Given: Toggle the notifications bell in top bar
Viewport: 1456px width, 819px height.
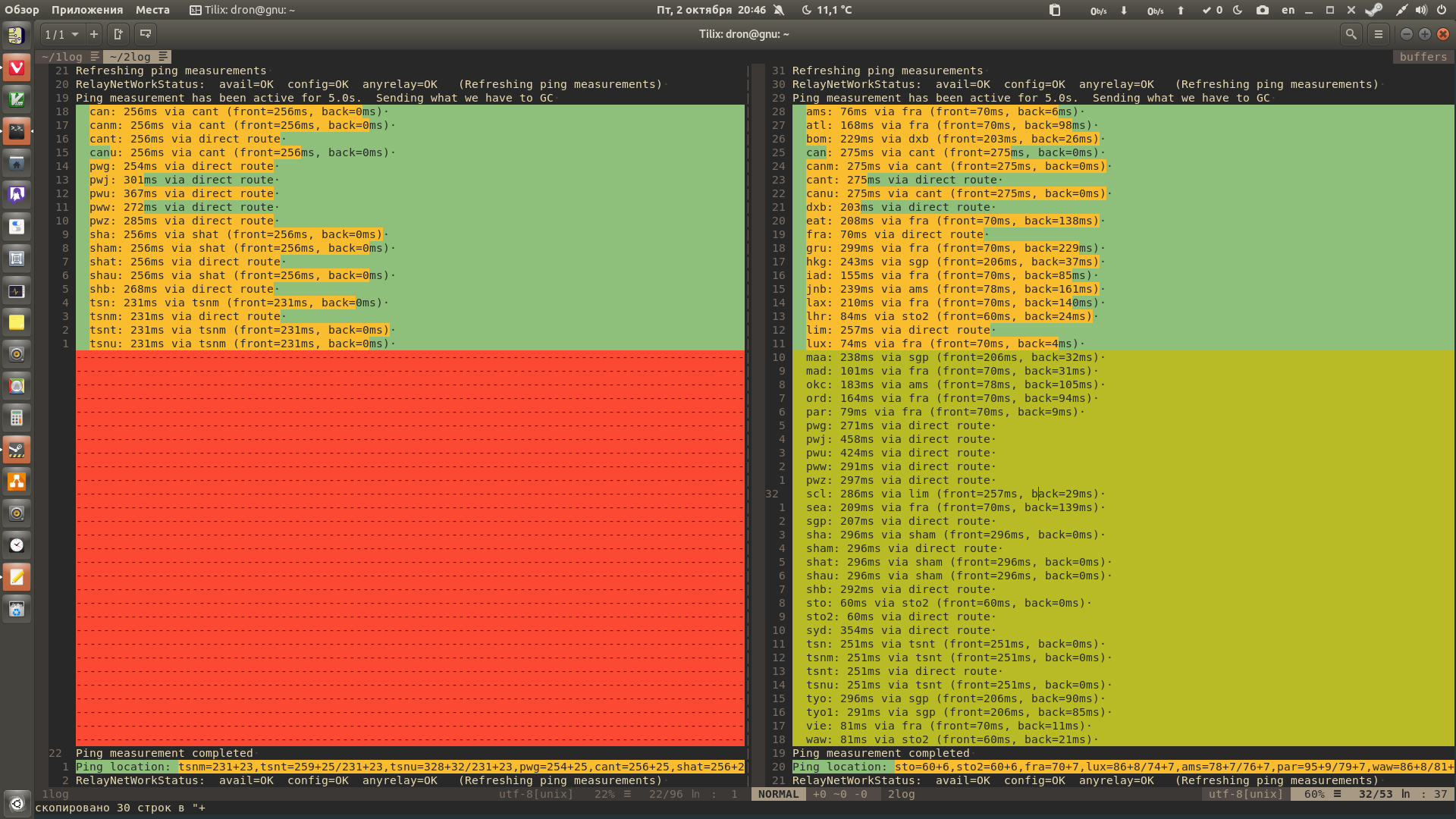Looking at the screenshot, I should coord(779,10).
